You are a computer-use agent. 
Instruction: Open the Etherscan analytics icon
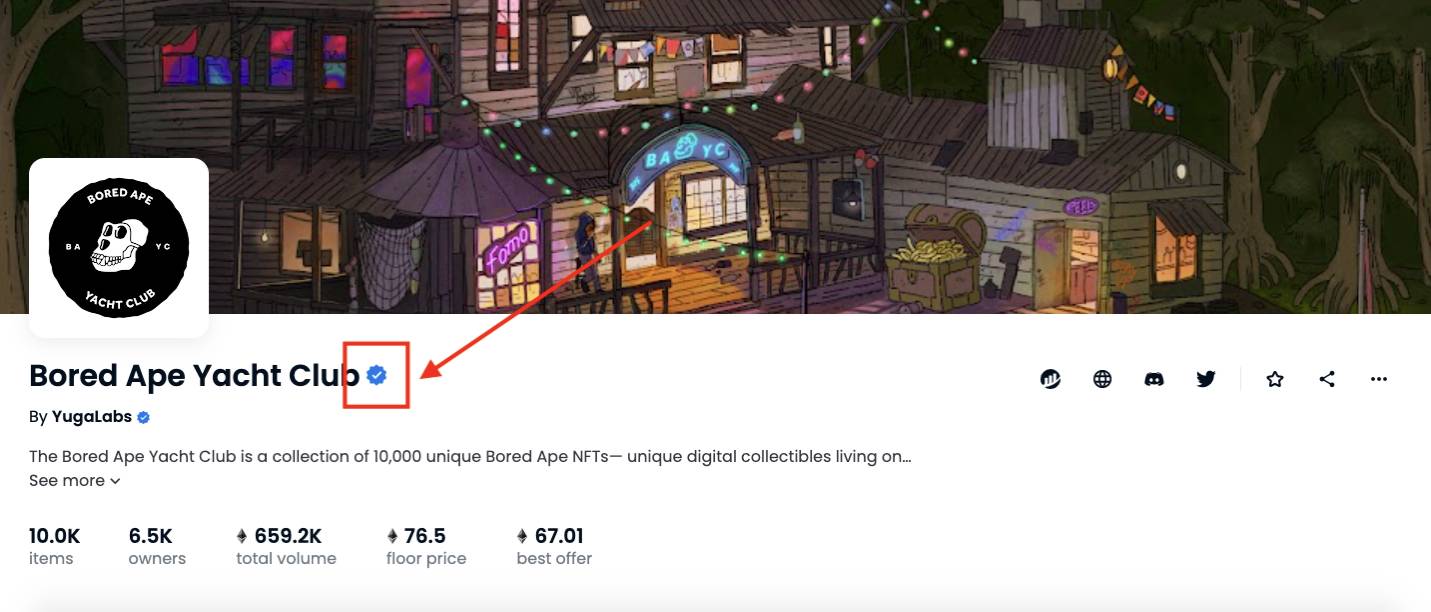(x=1050, y=379)
